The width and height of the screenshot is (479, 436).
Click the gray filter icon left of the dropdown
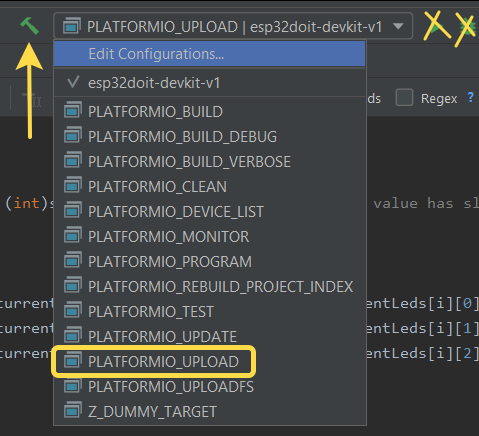coord(32,99)
